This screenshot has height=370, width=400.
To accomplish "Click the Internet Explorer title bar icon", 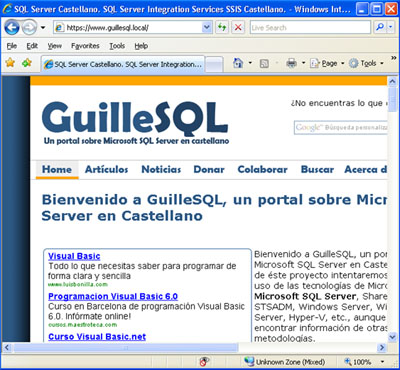I will pos(7,8).
